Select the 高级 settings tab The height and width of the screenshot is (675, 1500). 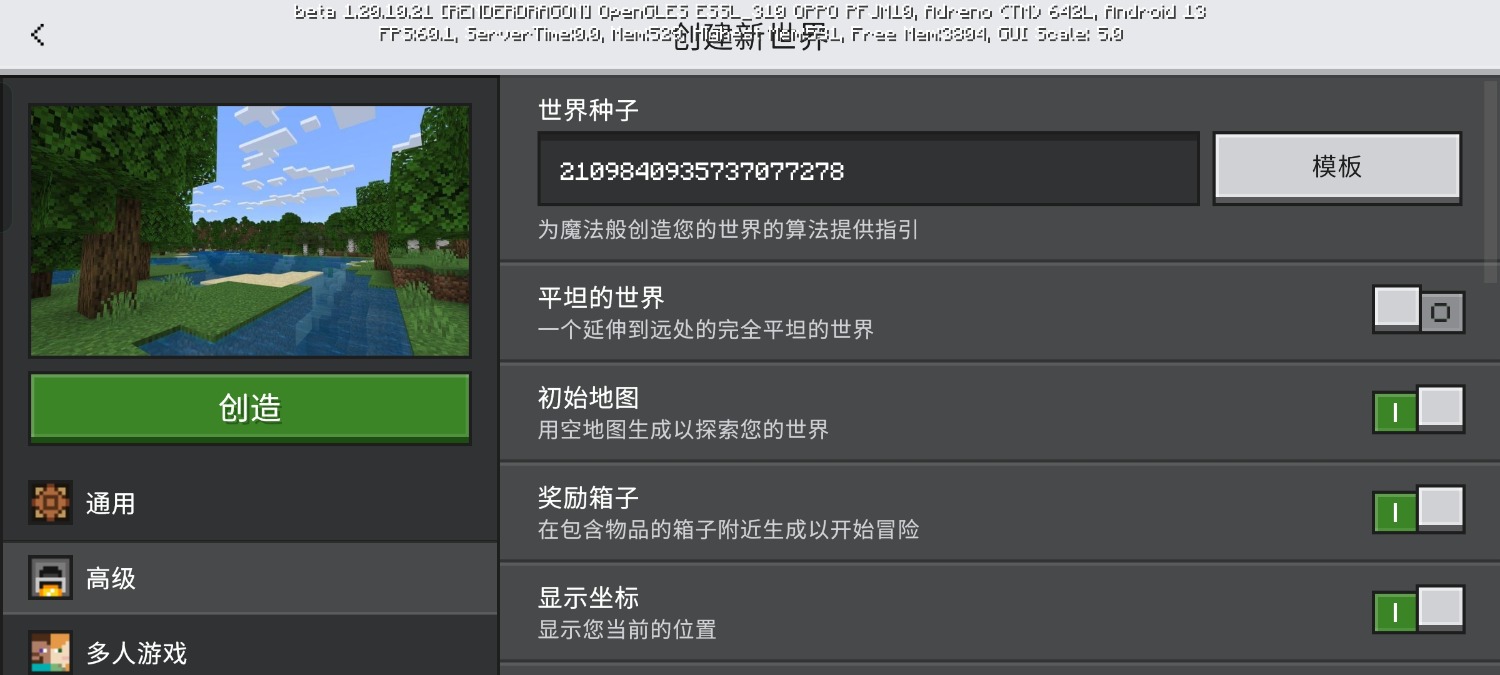(x=250, y=578)
